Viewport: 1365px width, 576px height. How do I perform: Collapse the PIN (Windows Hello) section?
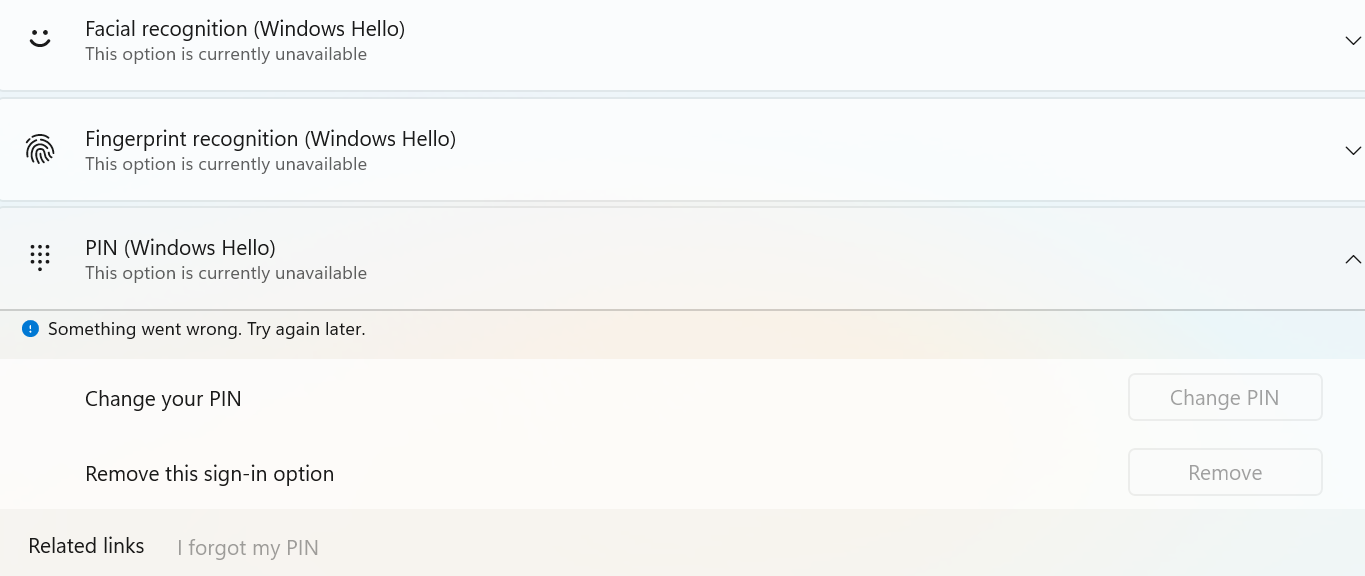(1353, 259)
